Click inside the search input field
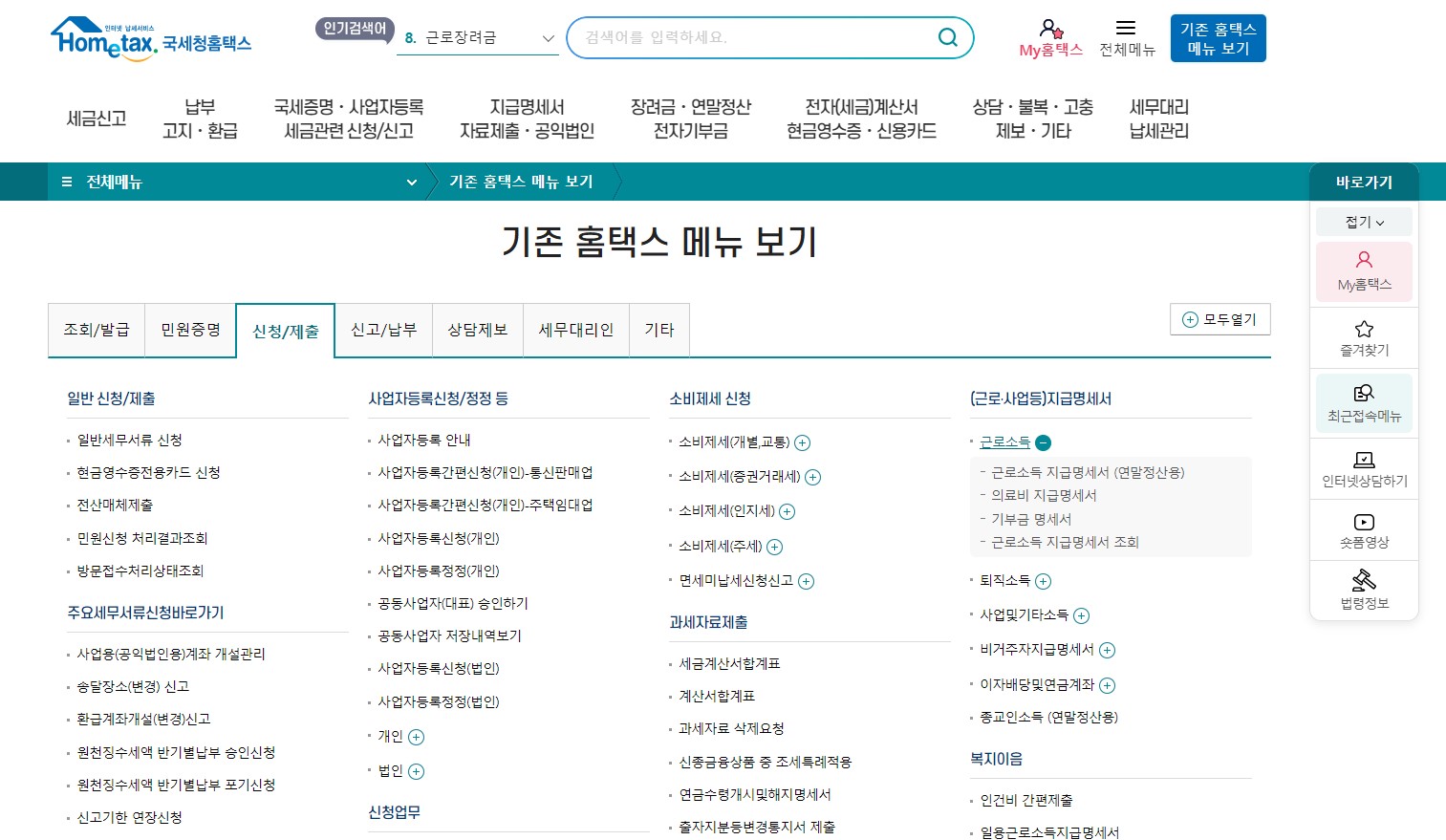1446x840 pixels. pyautogui.click(x=755, y=37)
